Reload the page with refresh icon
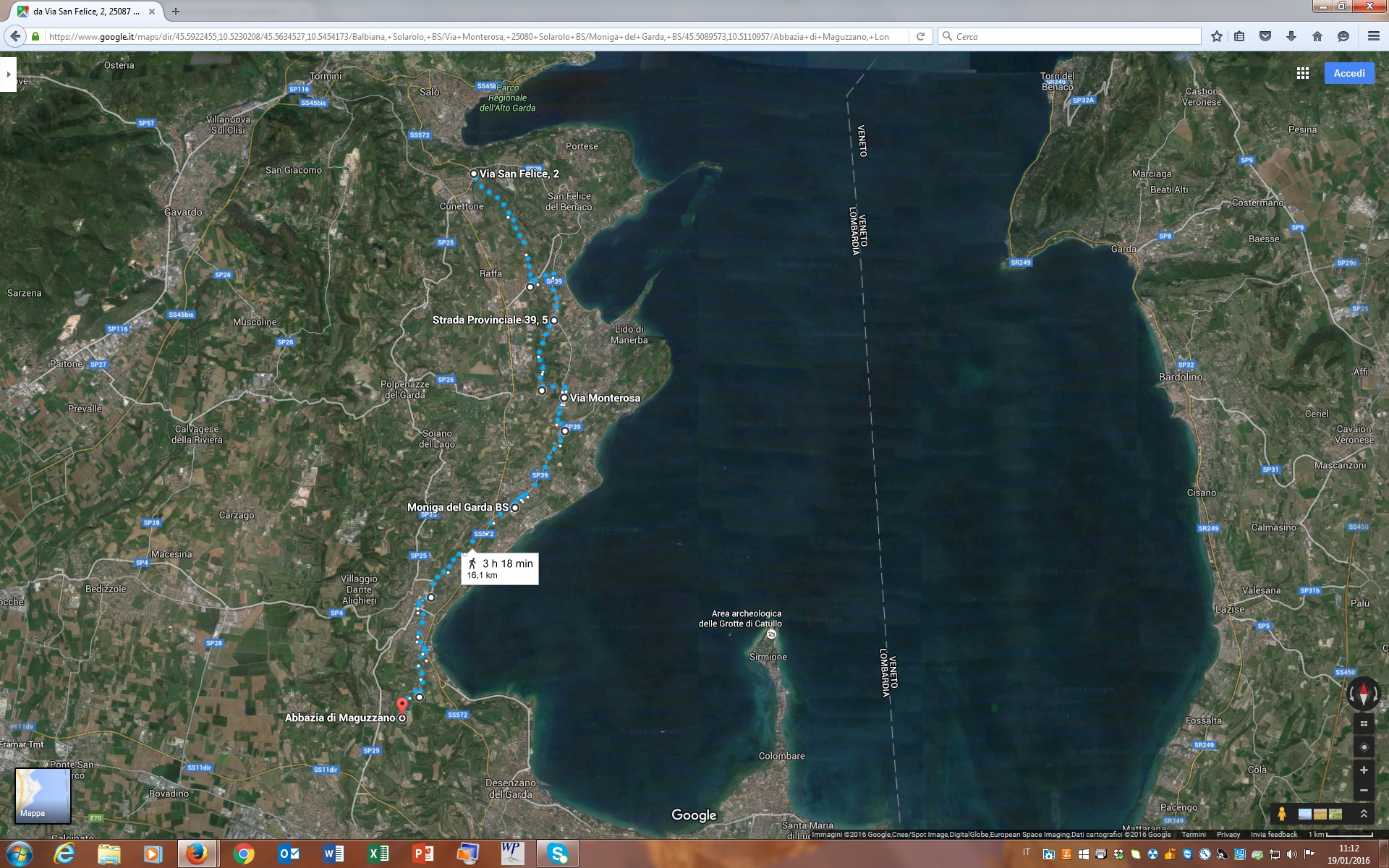This screenshot has width=1389, height=868. coord(920,36)
